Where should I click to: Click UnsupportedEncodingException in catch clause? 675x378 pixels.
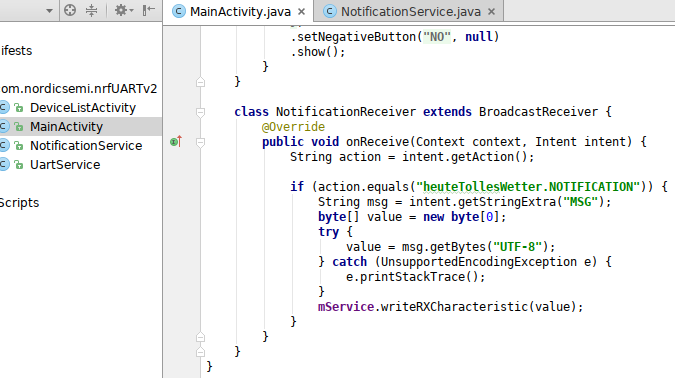click(x=479, y=262)
